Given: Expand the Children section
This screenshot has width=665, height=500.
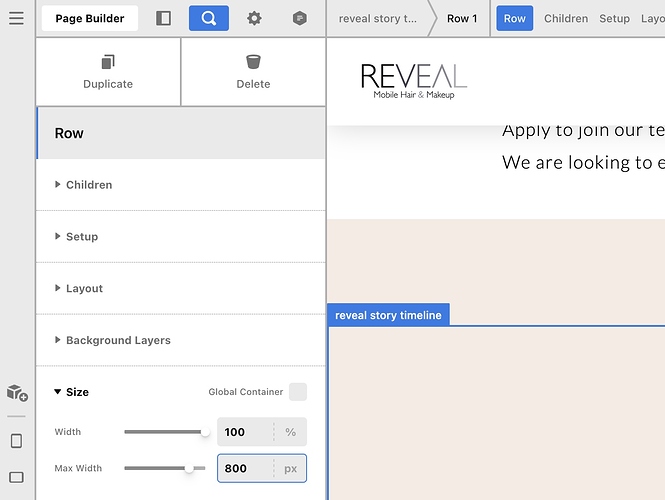Looking at the screenshot, I should (x=89, y=185).
